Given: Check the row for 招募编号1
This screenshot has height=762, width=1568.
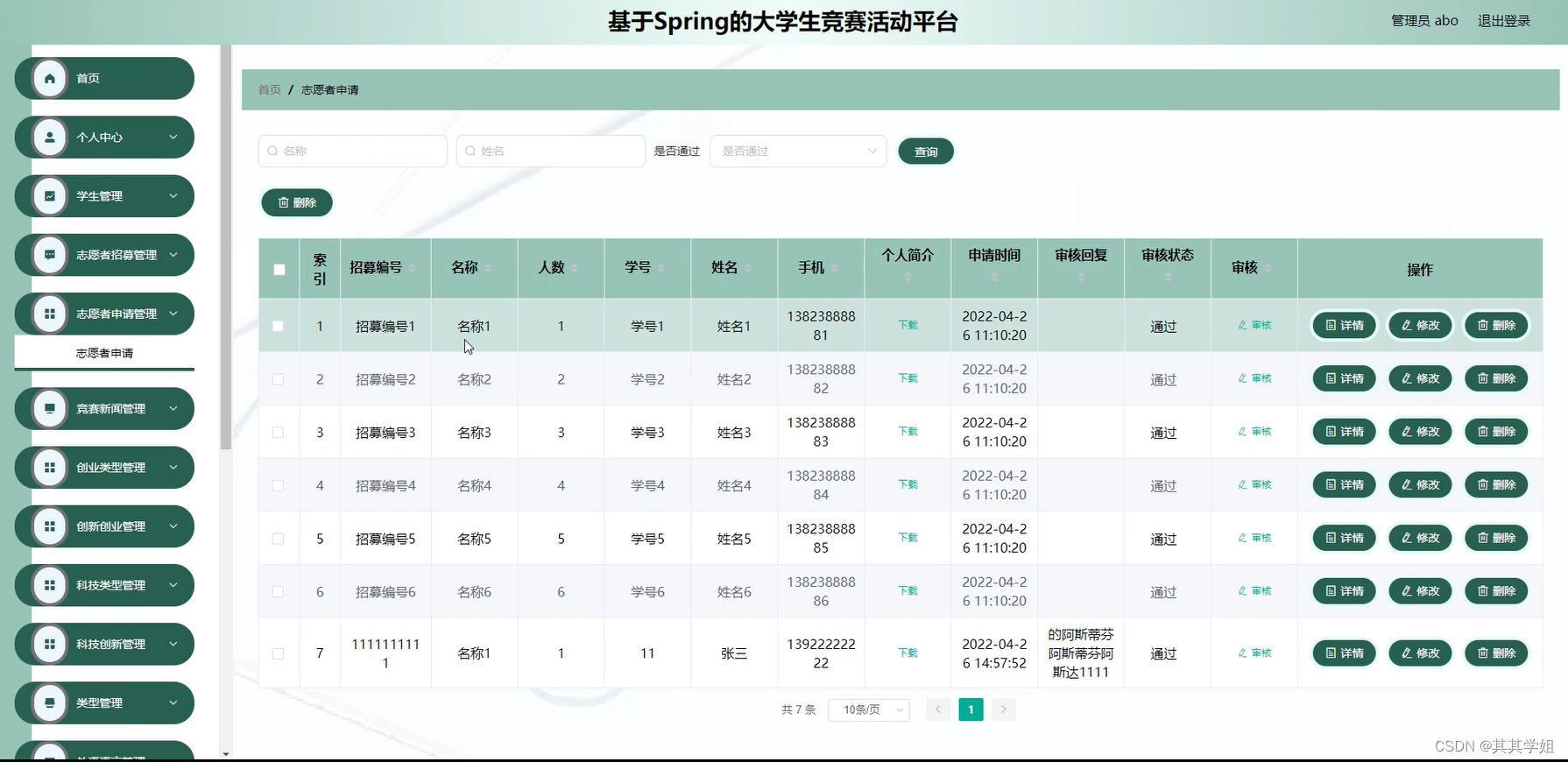Looking at the screenshot, I should coord(278,326).
